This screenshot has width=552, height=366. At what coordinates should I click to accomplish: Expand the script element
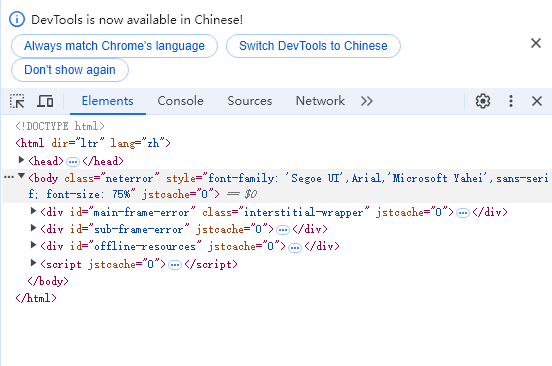click(33, 263)
